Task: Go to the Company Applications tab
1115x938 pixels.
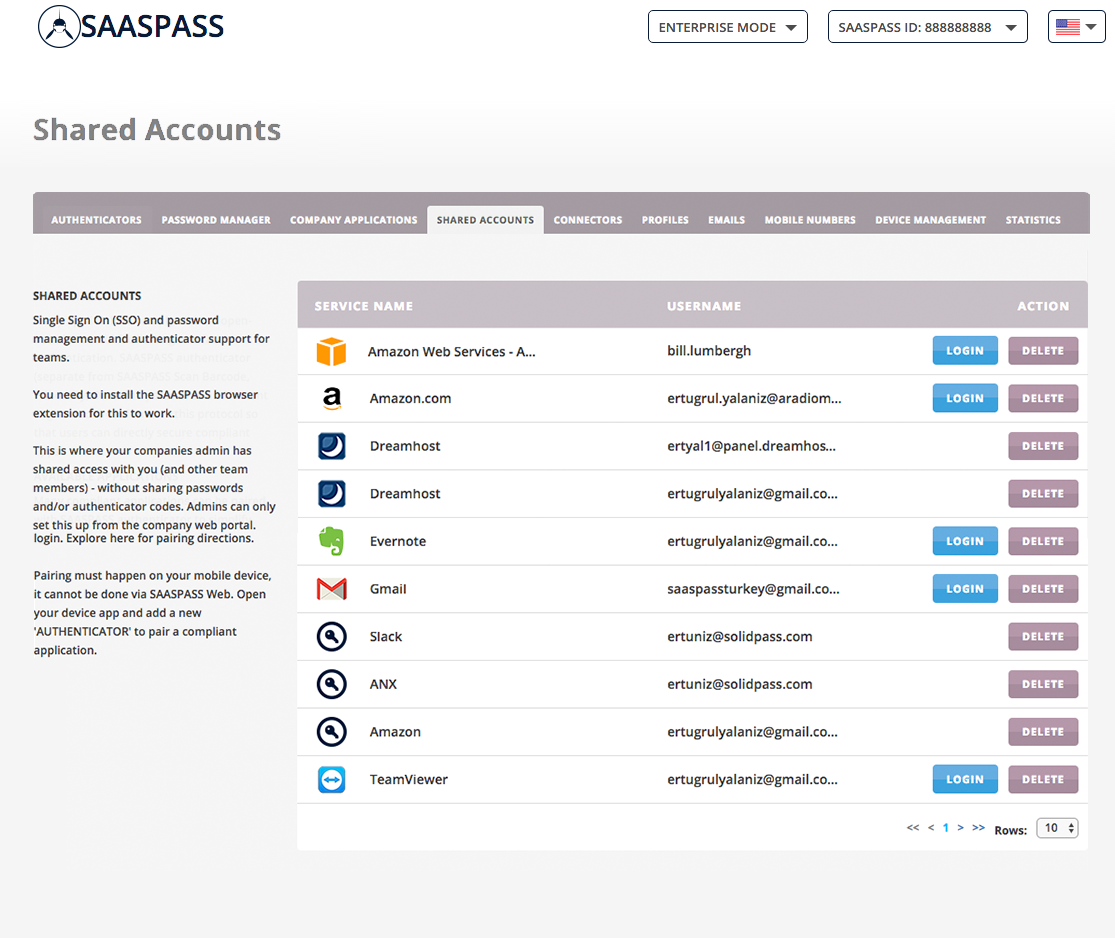Action: (353, 220)
